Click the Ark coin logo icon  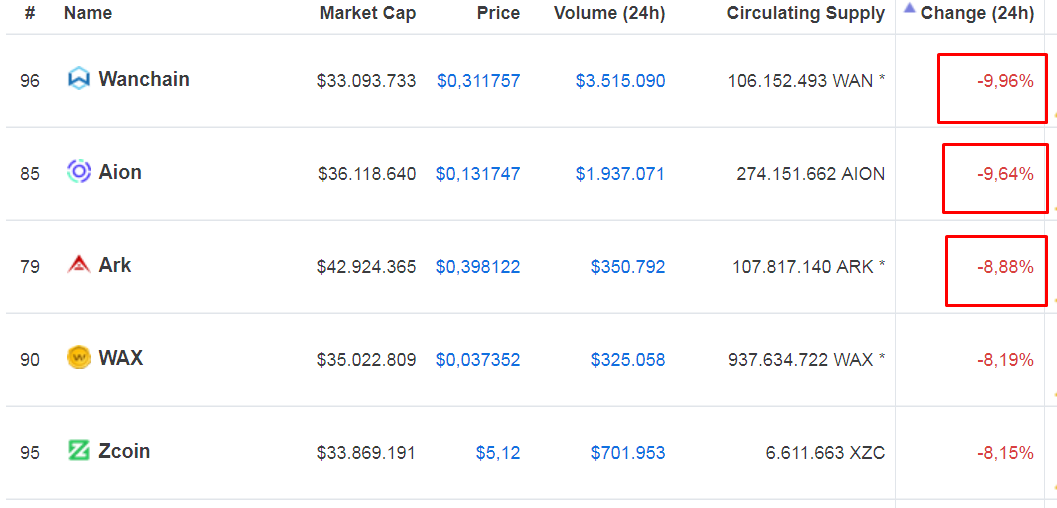(79, 265)
